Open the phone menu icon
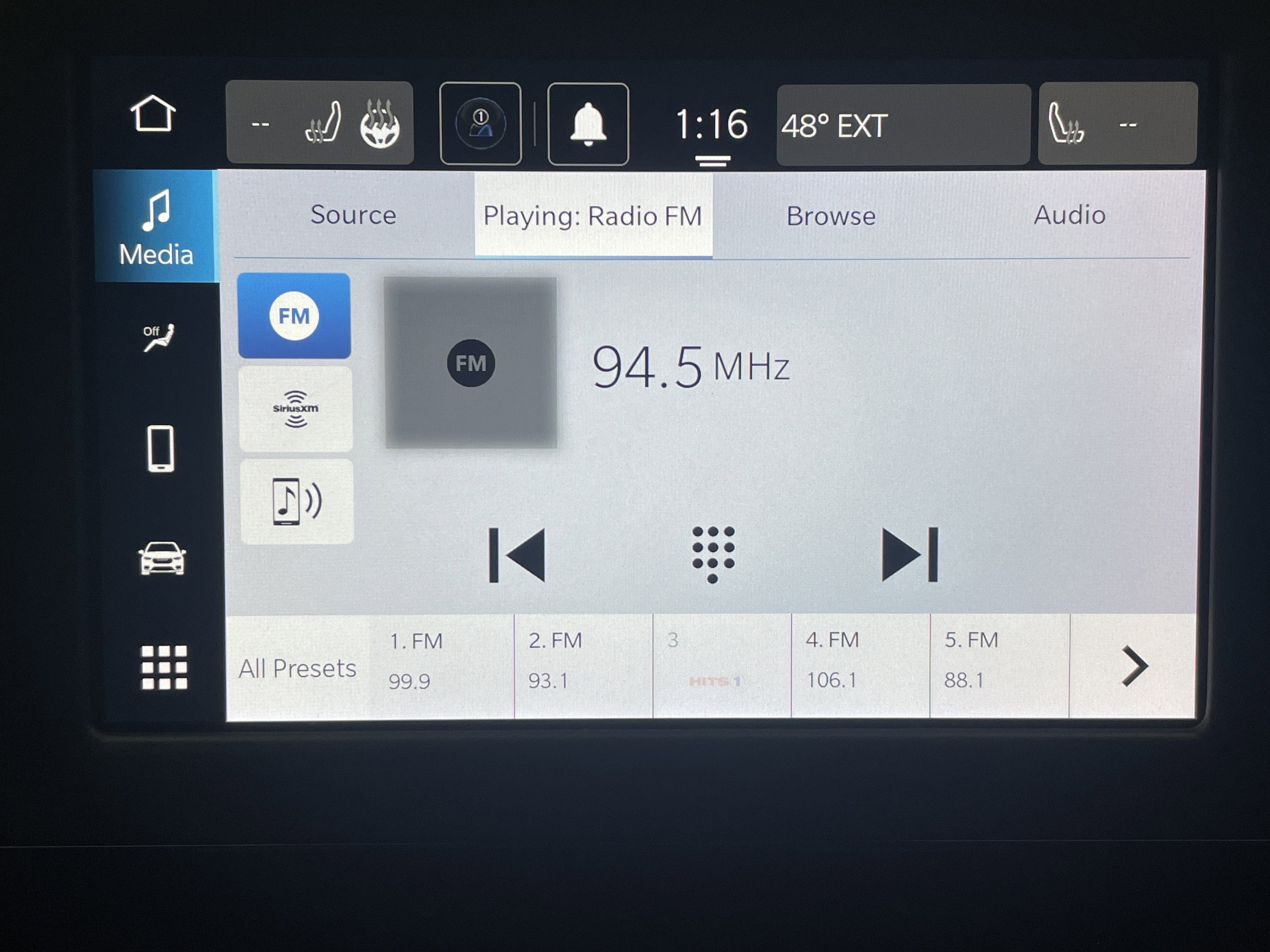1270x952 pixels. click(x=161, y=448)
